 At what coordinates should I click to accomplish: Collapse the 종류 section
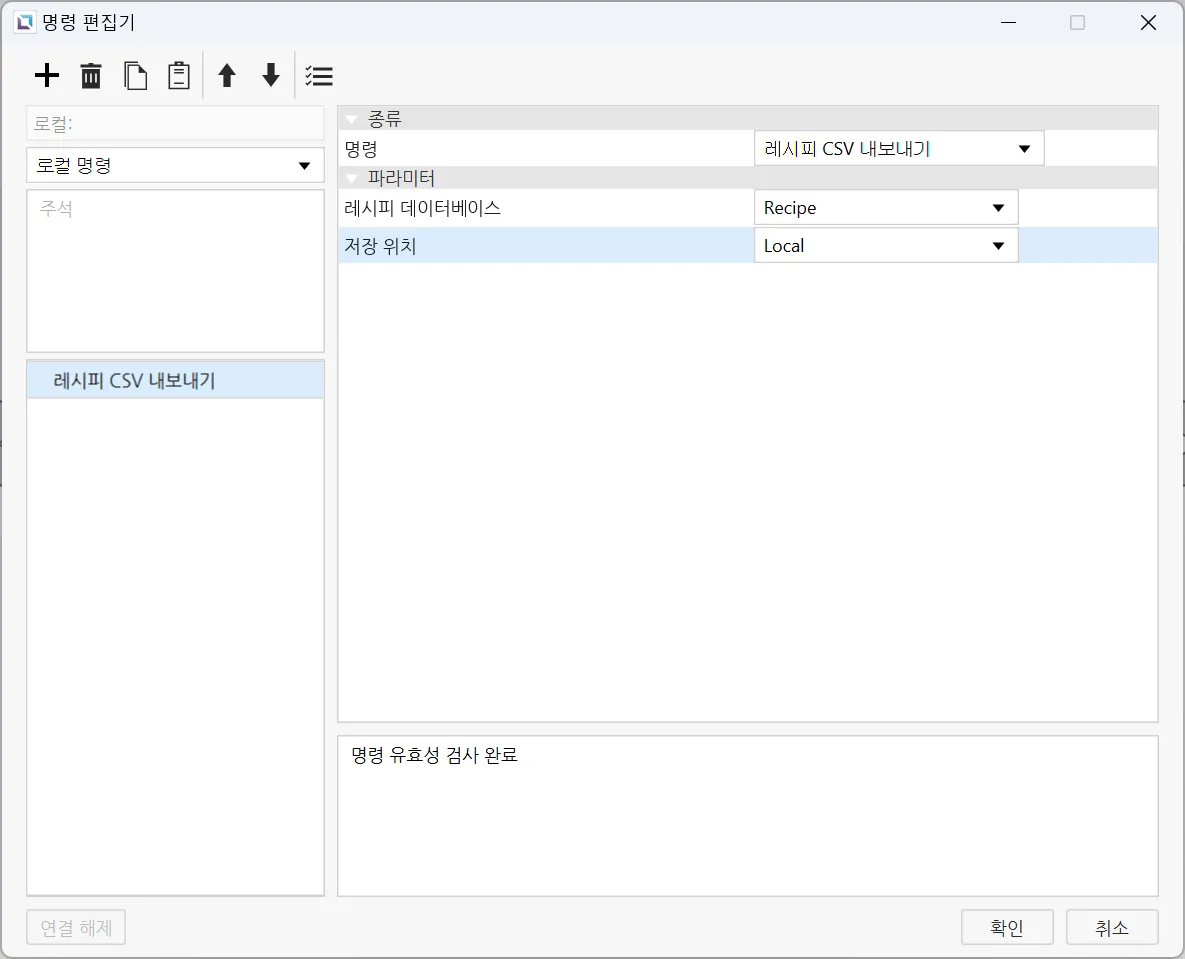tap(351, 120)
